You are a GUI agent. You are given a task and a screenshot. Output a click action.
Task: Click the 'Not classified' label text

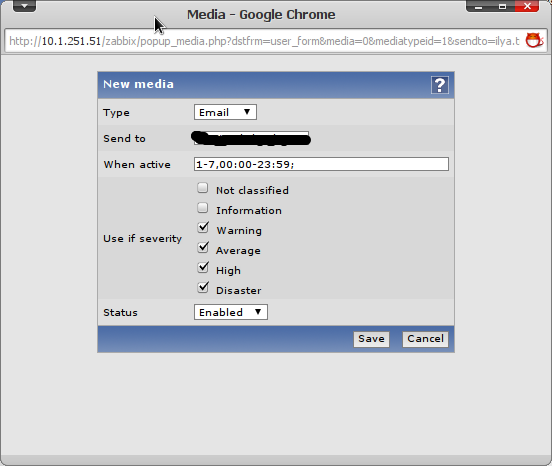pyautogui.click(x=252, y=190)
